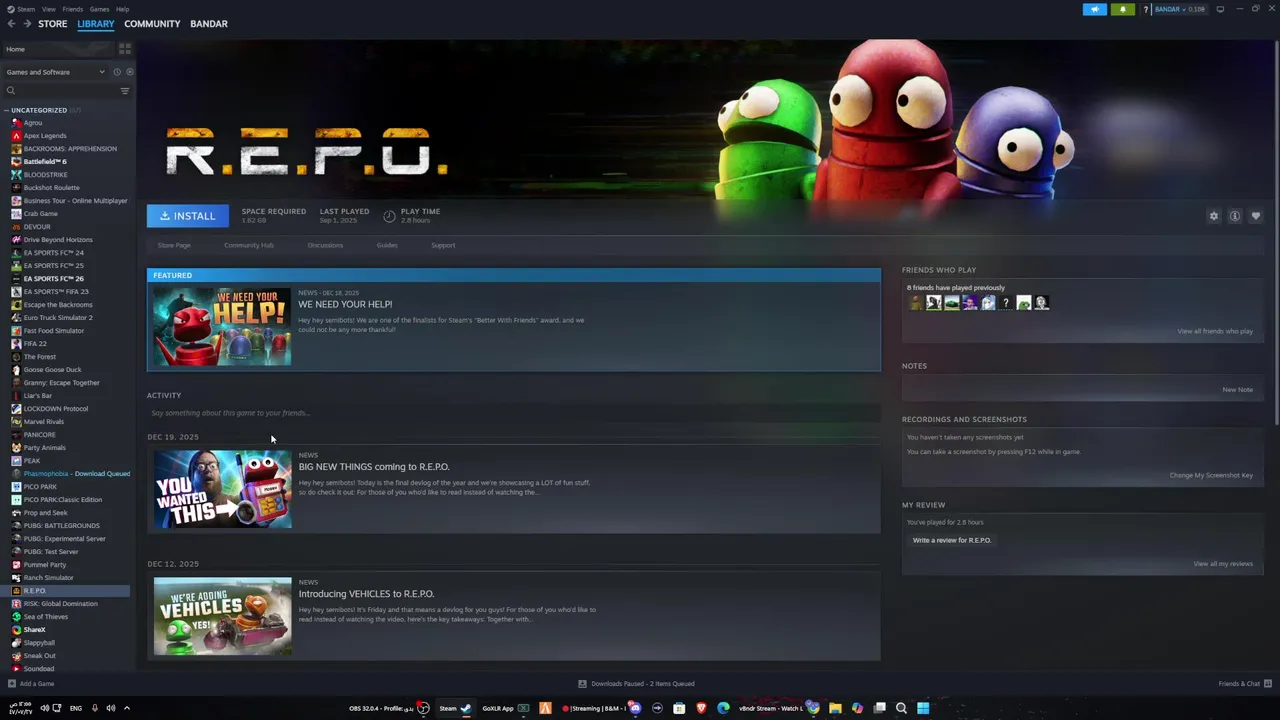Open the announcements megaphone button
The width and height of the screenshot is (1280, 720).
coord(1095,9)
